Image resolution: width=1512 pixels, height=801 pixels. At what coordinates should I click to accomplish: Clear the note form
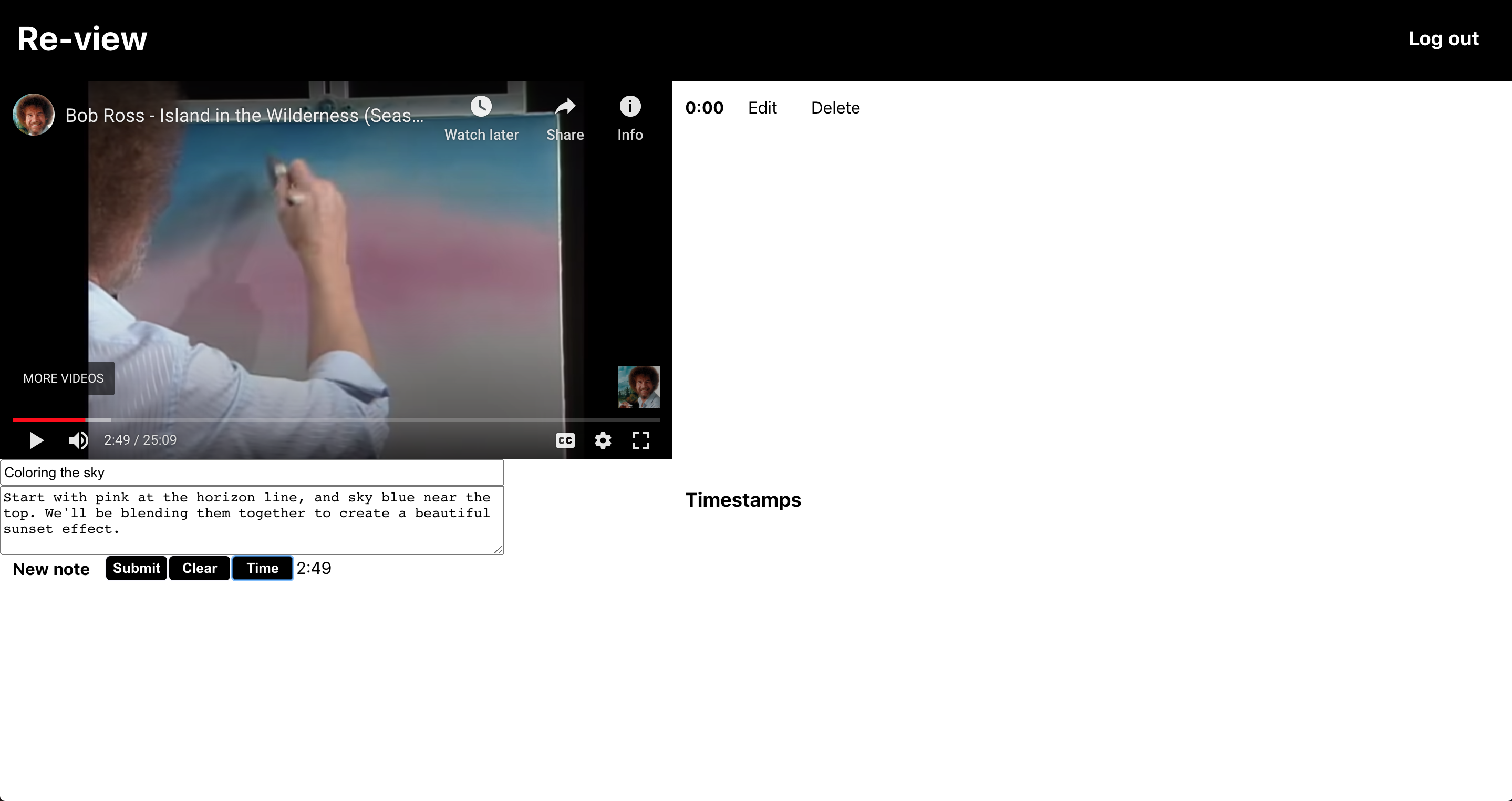click(200, 569)
